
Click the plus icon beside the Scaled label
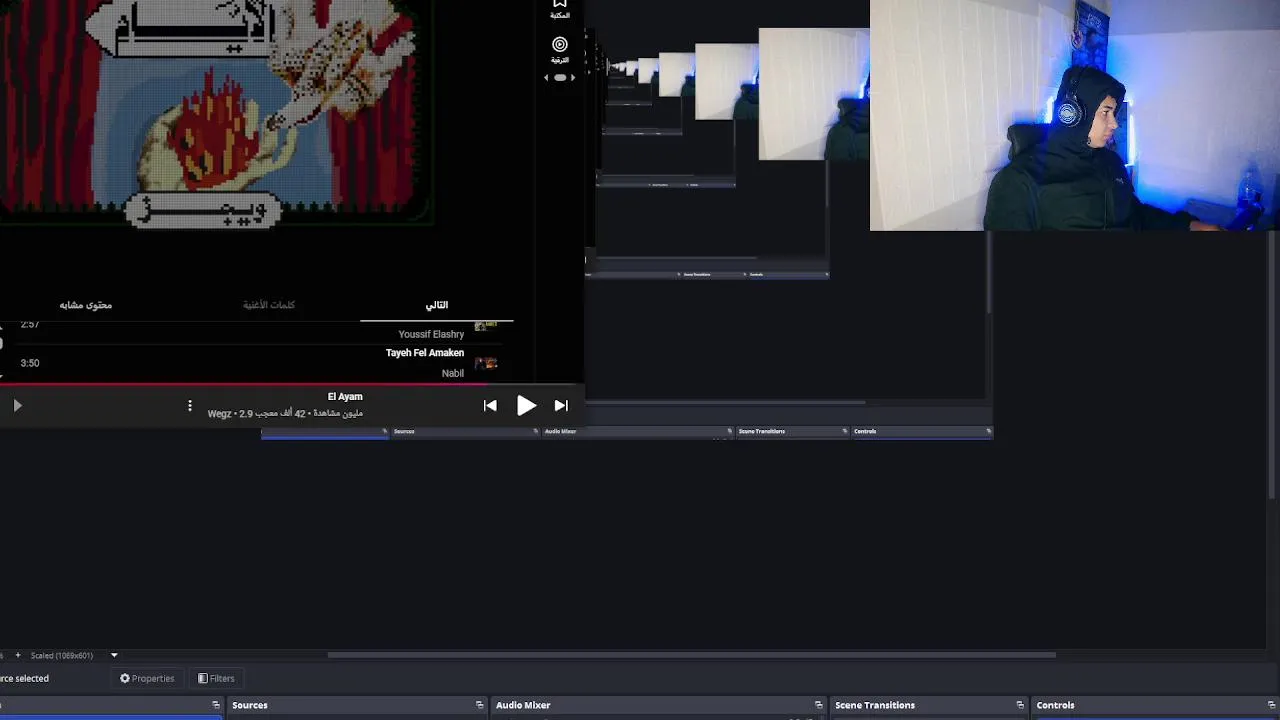pos(17,655)
